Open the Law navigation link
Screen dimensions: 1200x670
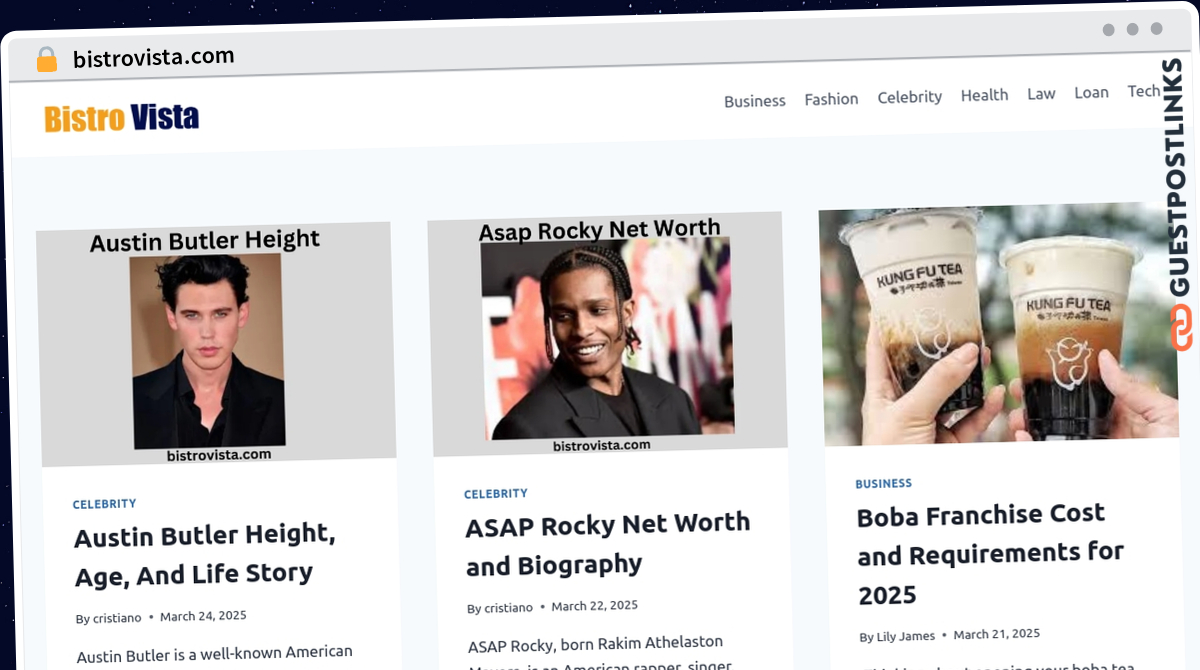pos(1041,93)
